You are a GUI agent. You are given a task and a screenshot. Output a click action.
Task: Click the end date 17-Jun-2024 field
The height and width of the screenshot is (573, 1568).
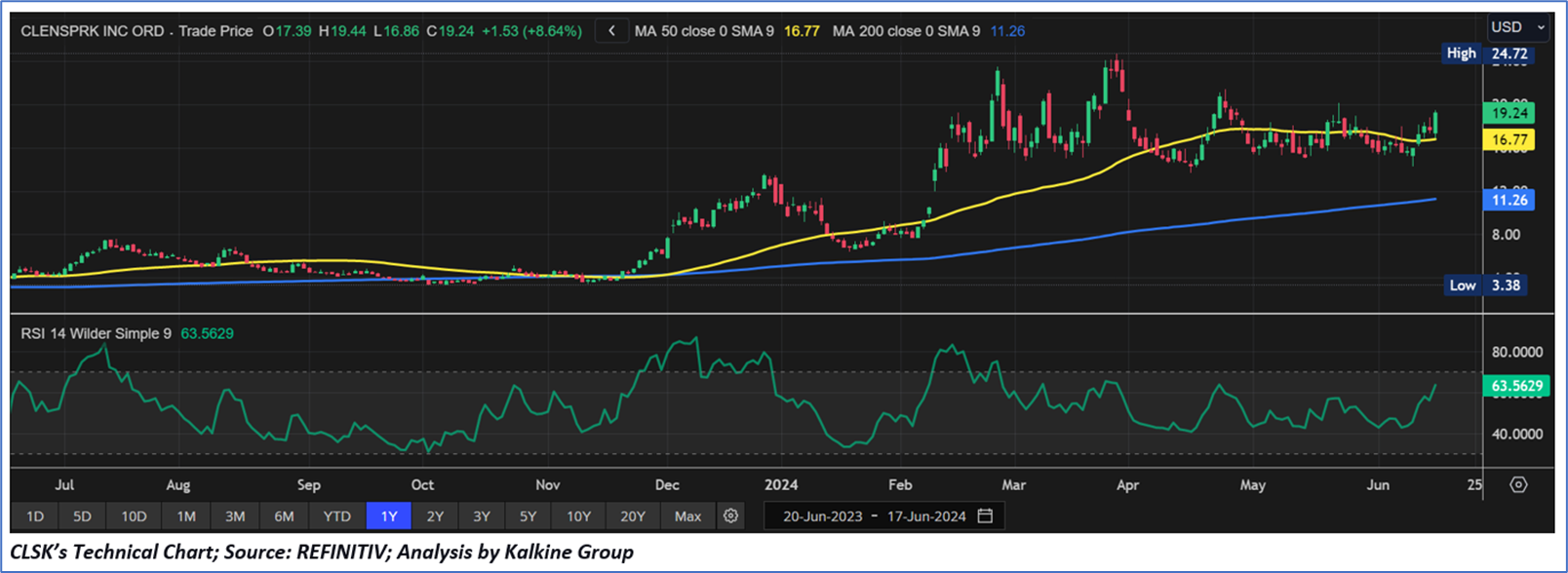(926, 516)
